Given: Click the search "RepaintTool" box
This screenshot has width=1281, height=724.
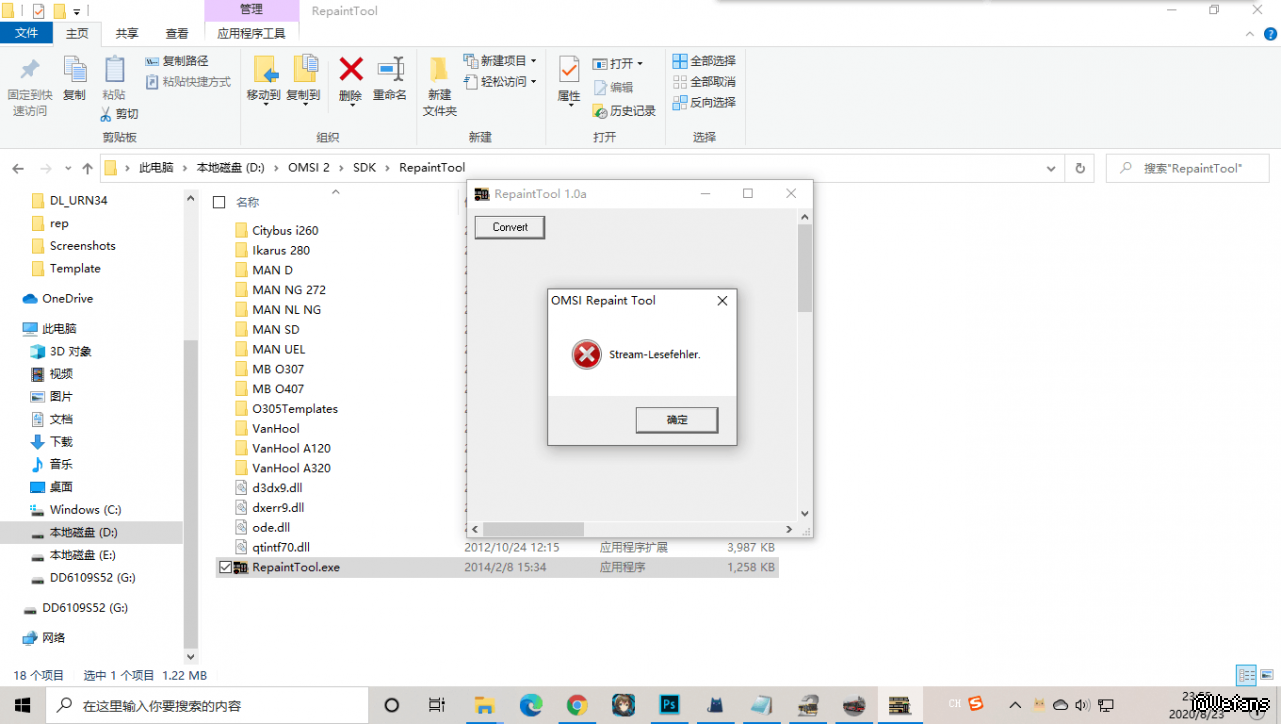Looking at the screenshot, I should click(1188, 168).
